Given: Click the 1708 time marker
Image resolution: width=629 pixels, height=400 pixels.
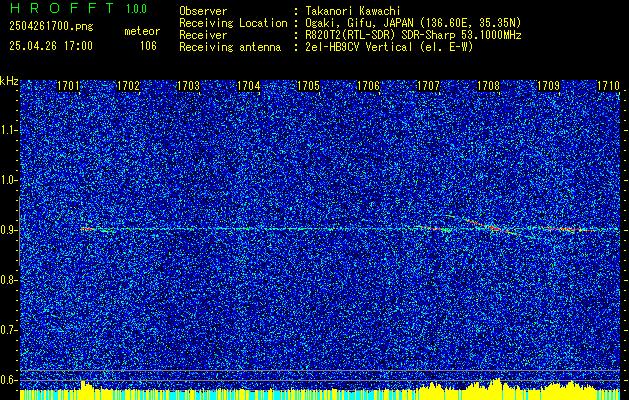Looking at the screenshot, I should [489, 86].
